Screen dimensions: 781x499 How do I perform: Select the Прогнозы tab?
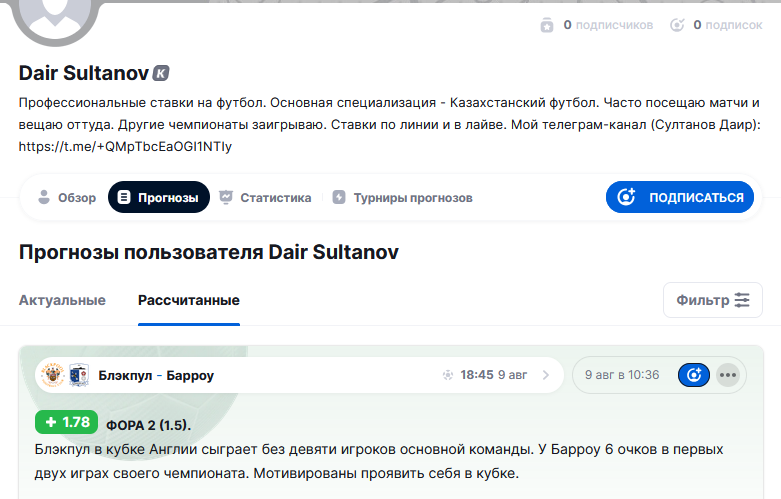pos(159,197)
